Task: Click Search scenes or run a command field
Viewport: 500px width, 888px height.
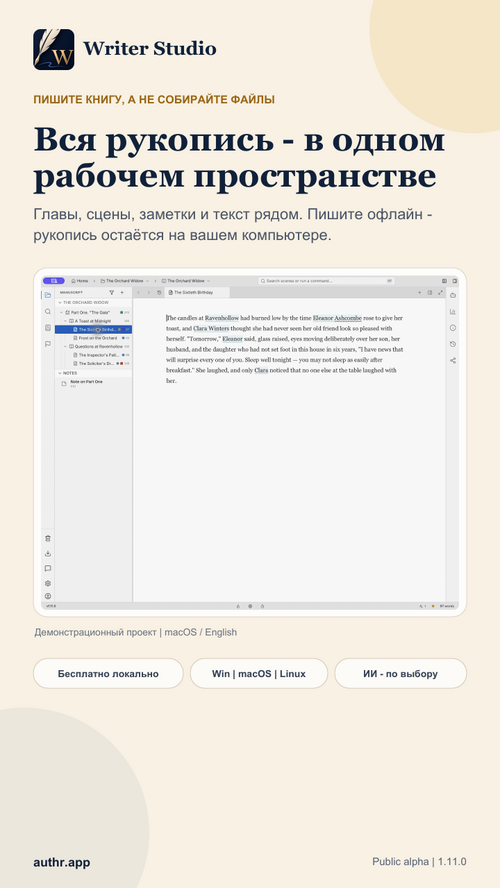Action: click(x=326, y=281)
